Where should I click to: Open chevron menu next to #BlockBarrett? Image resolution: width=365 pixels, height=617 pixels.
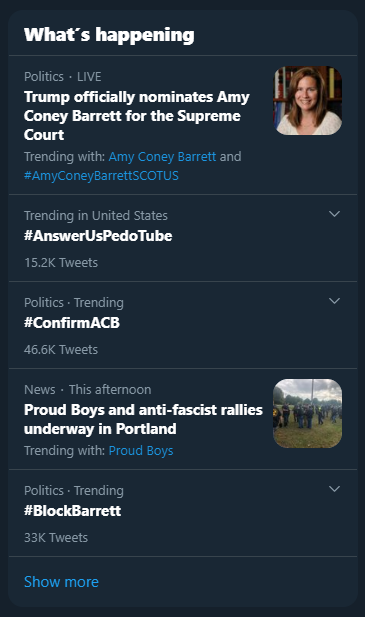[x=334, y=489]
